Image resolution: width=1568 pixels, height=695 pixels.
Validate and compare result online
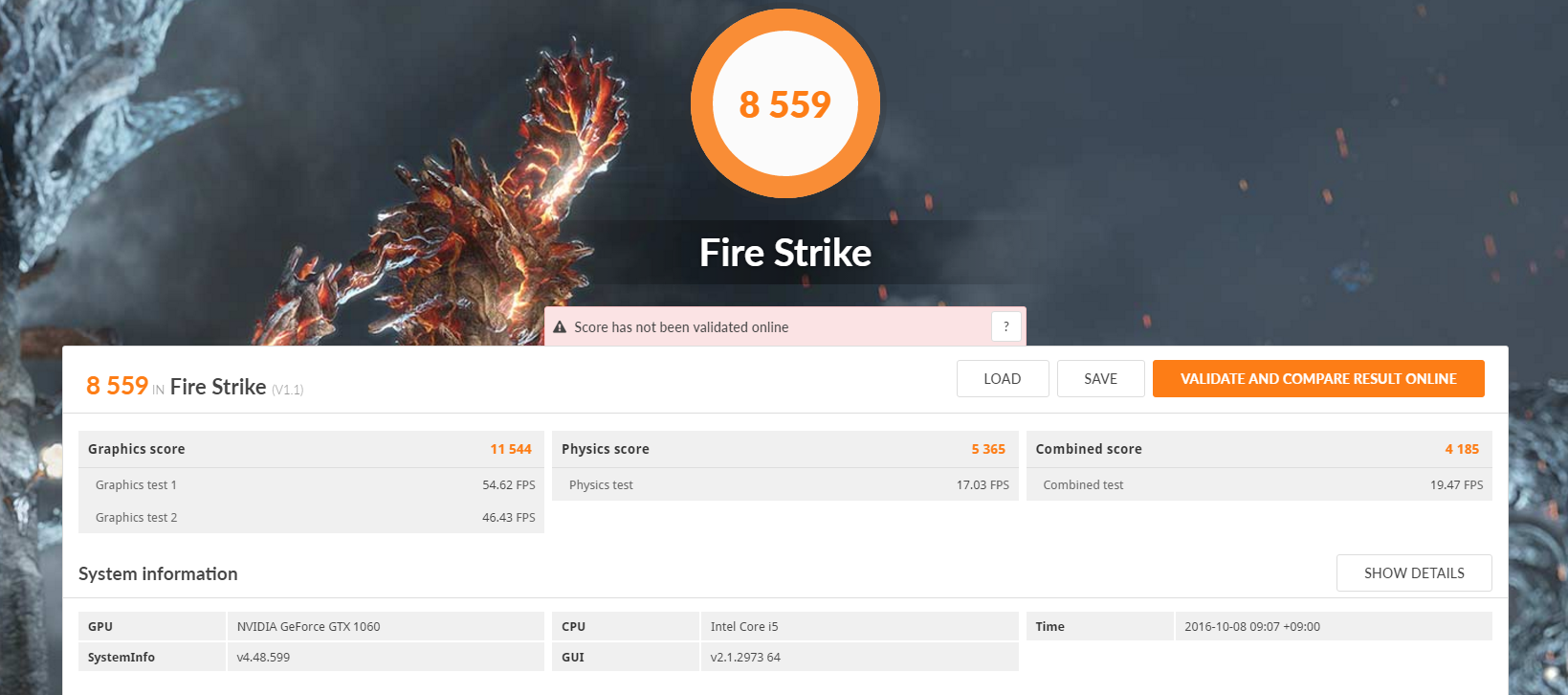click(1318, 379)
